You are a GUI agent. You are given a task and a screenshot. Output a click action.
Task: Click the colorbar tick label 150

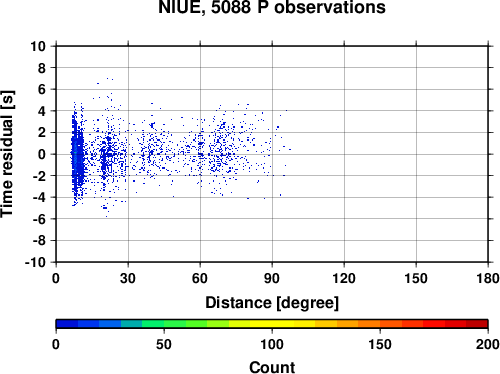click(380, 344)
